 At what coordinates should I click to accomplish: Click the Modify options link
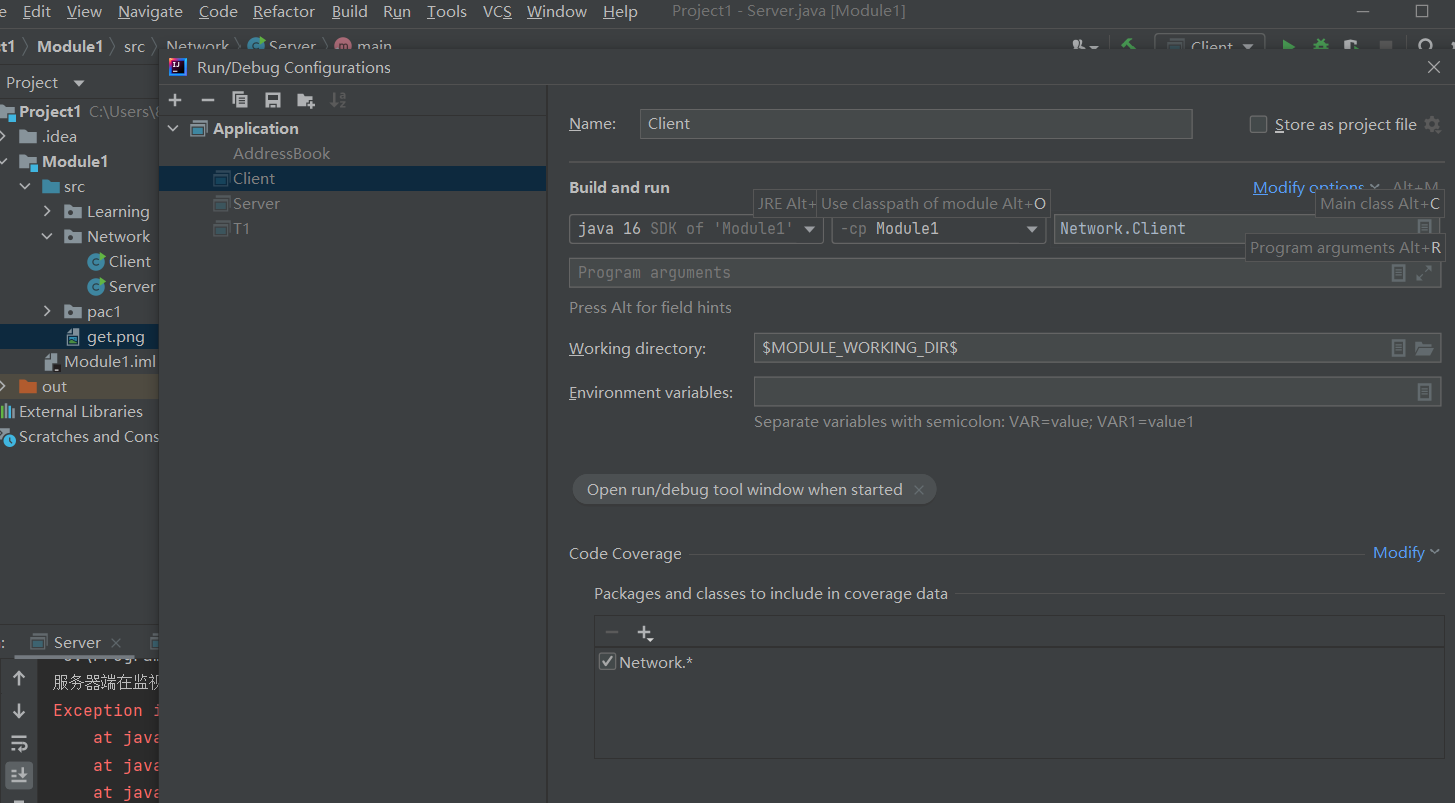coord(1307,186)
